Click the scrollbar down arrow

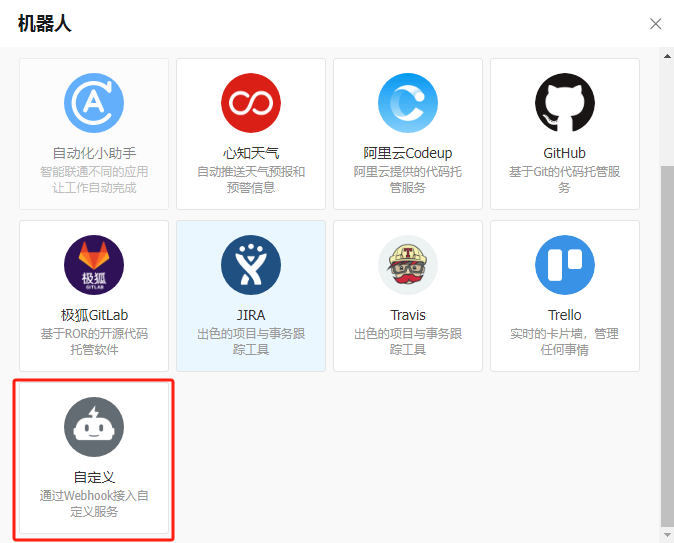coord(667,534)
